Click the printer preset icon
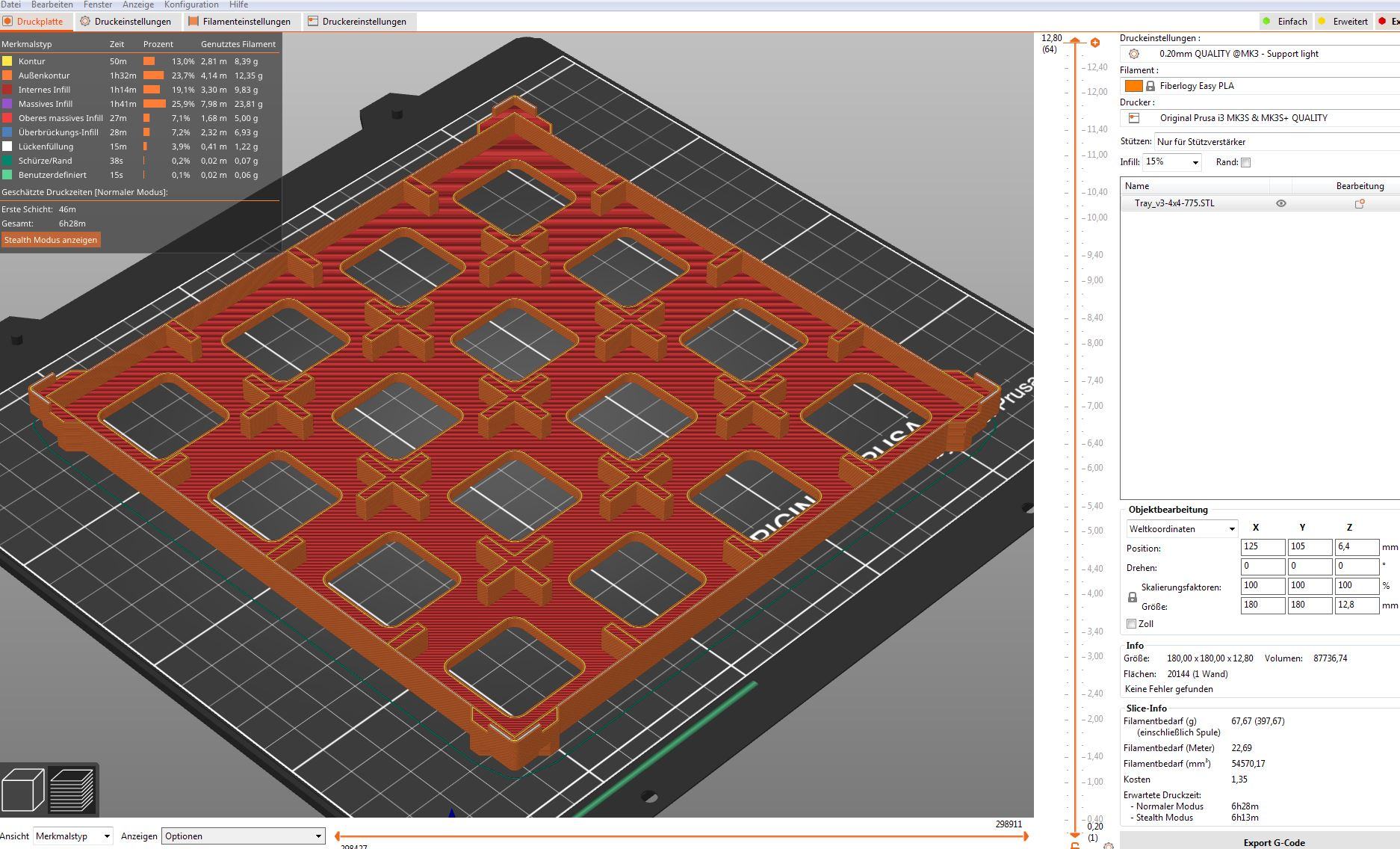Viewport: 1400px width, 849px height. click(x=1134, y=118)
